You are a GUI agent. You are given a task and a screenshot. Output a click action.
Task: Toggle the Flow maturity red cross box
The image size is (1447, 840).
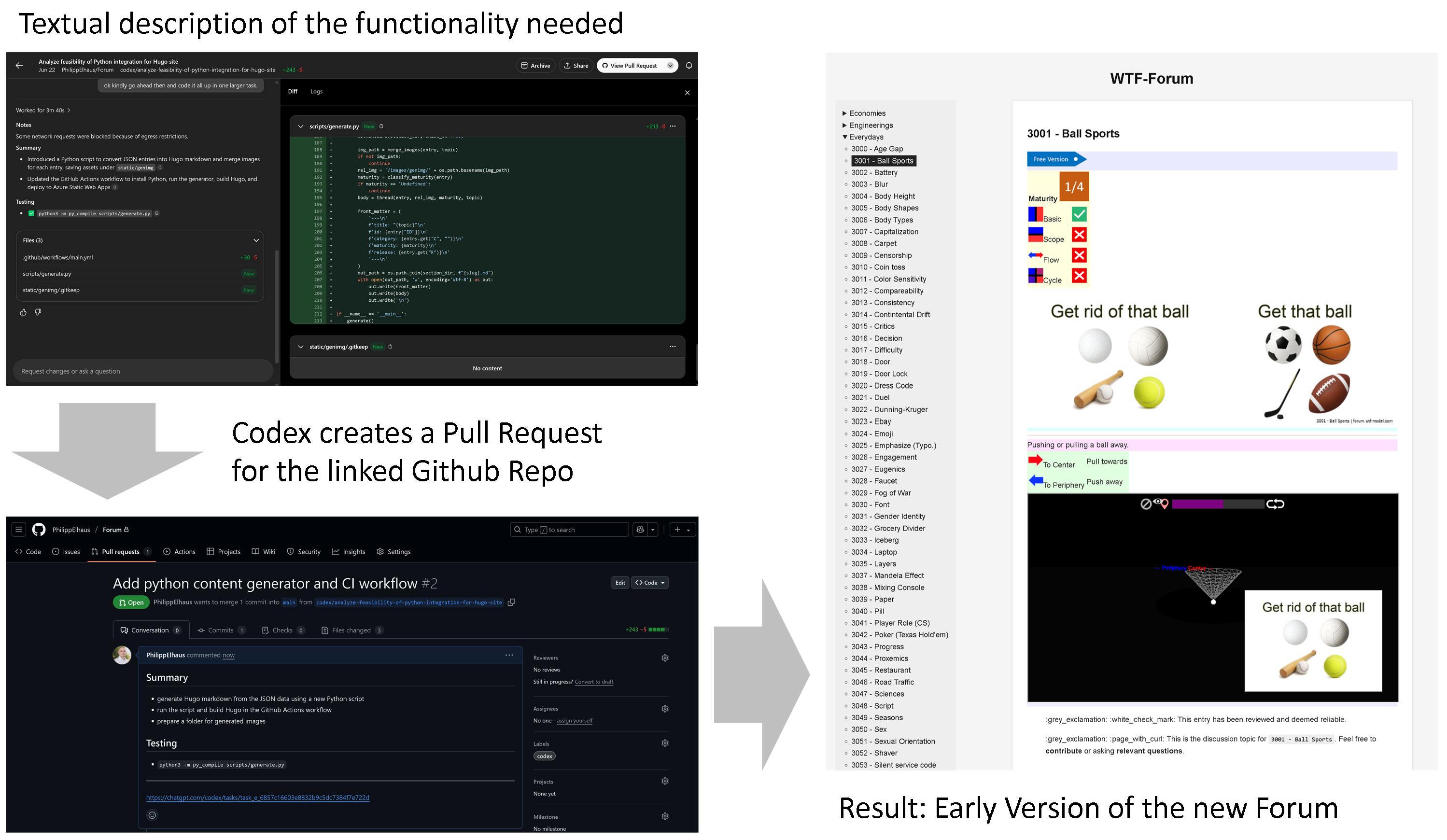point(1080,255)
